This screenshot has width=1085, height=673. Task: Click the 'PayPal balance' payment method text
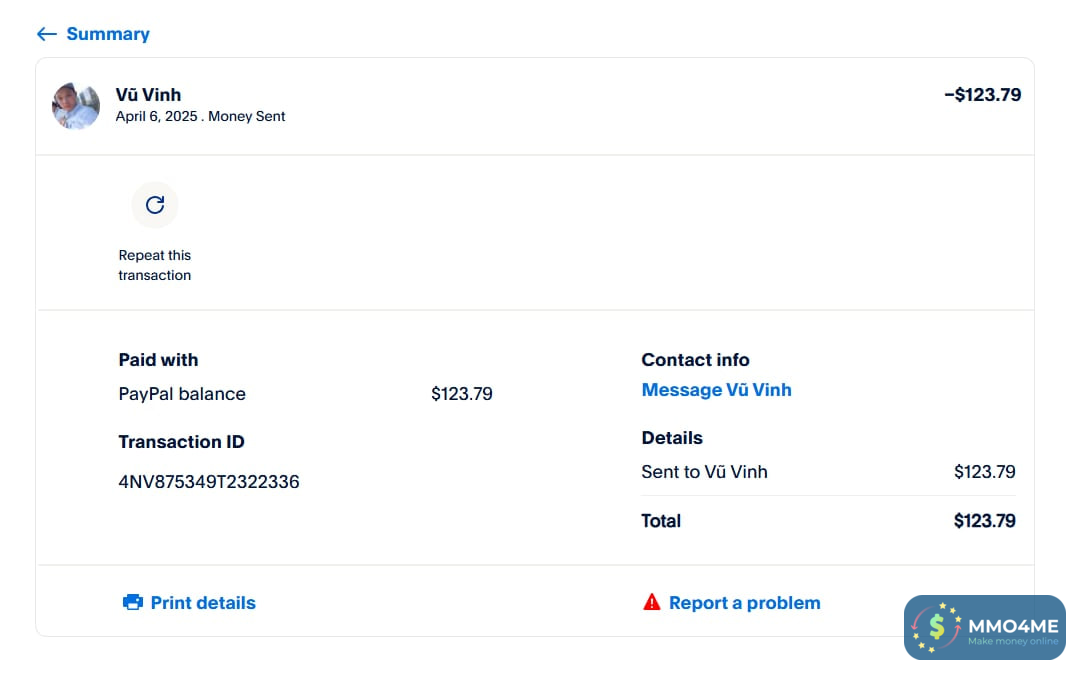pyautogui.click(x=182, y=394)
